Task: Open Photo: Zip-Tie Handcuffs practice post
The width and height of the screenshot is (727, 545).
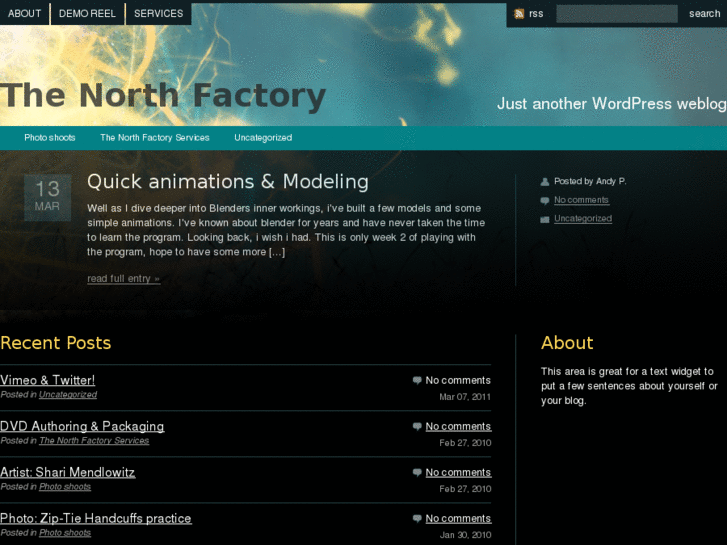Action: tap(96, 518)
